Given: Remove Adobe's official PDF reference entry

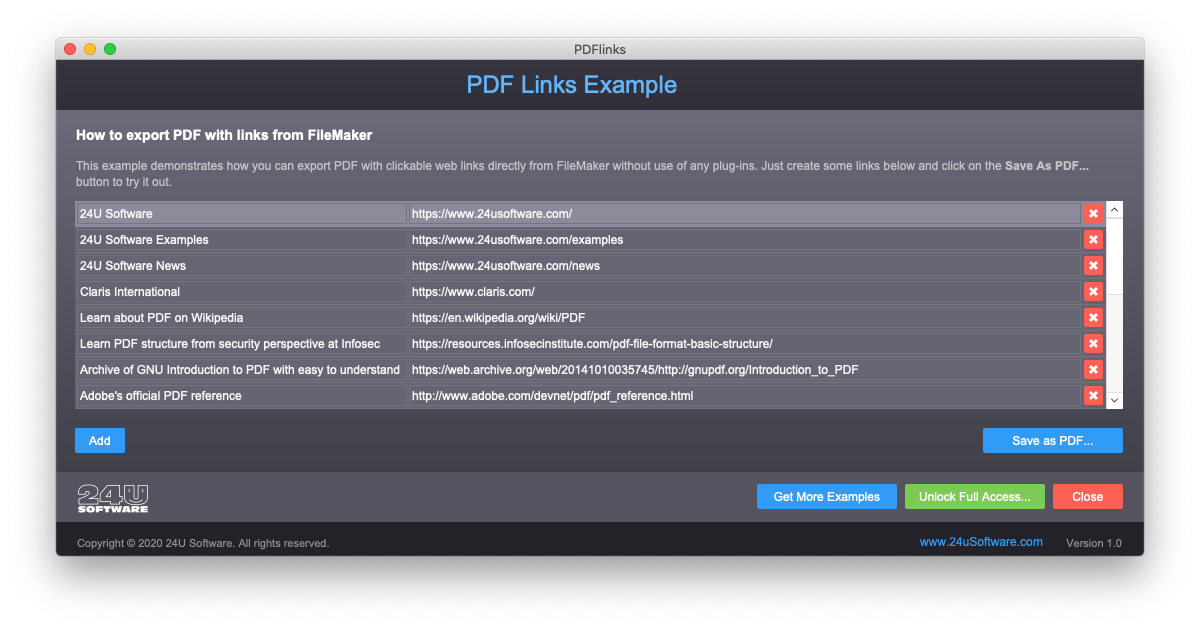Looking at the screenshot, I should (1093, 395).
